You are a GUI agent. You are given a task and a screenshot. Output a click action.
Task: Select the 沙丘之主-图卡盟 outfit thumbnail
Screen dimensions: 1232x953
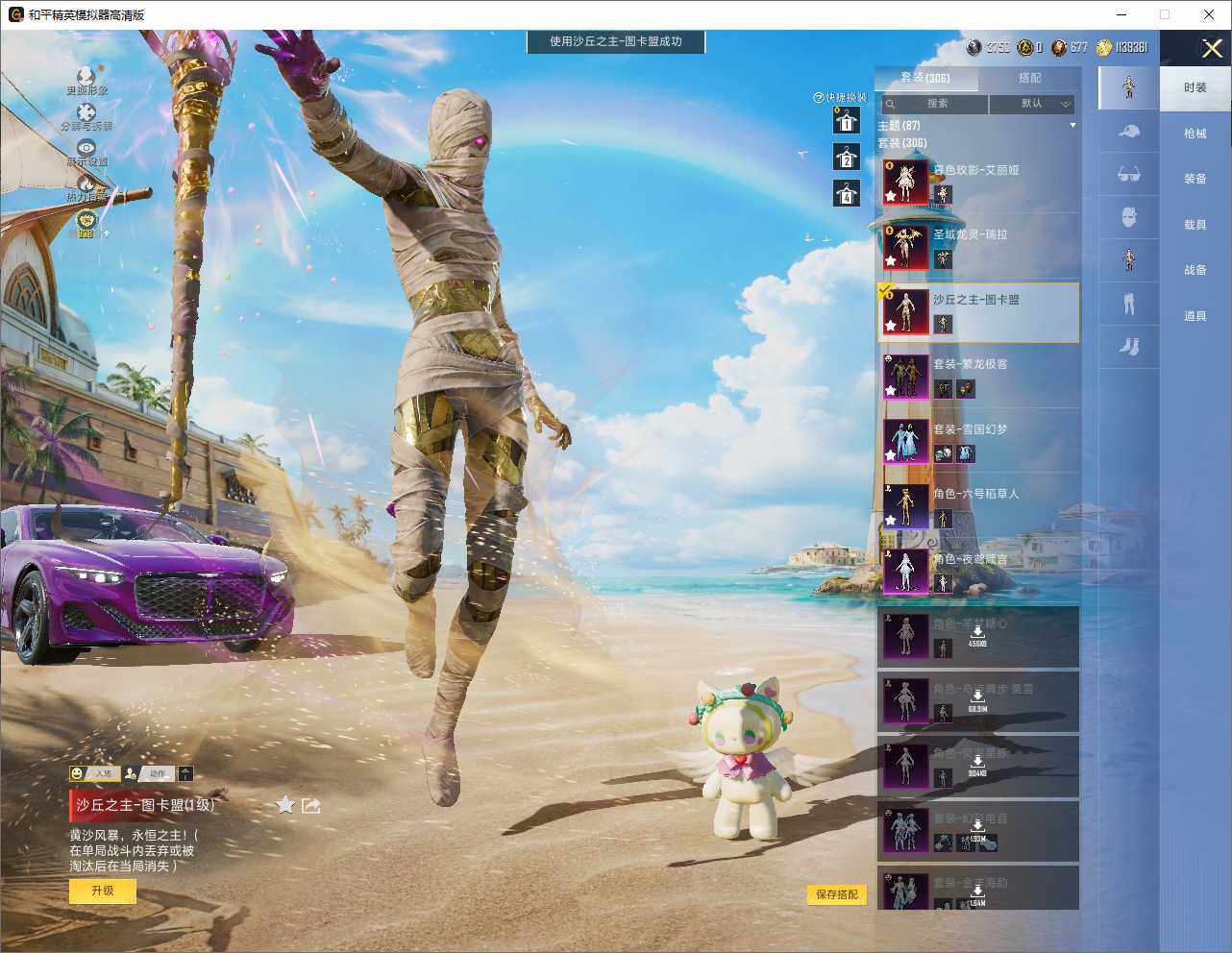pos(905,311)
